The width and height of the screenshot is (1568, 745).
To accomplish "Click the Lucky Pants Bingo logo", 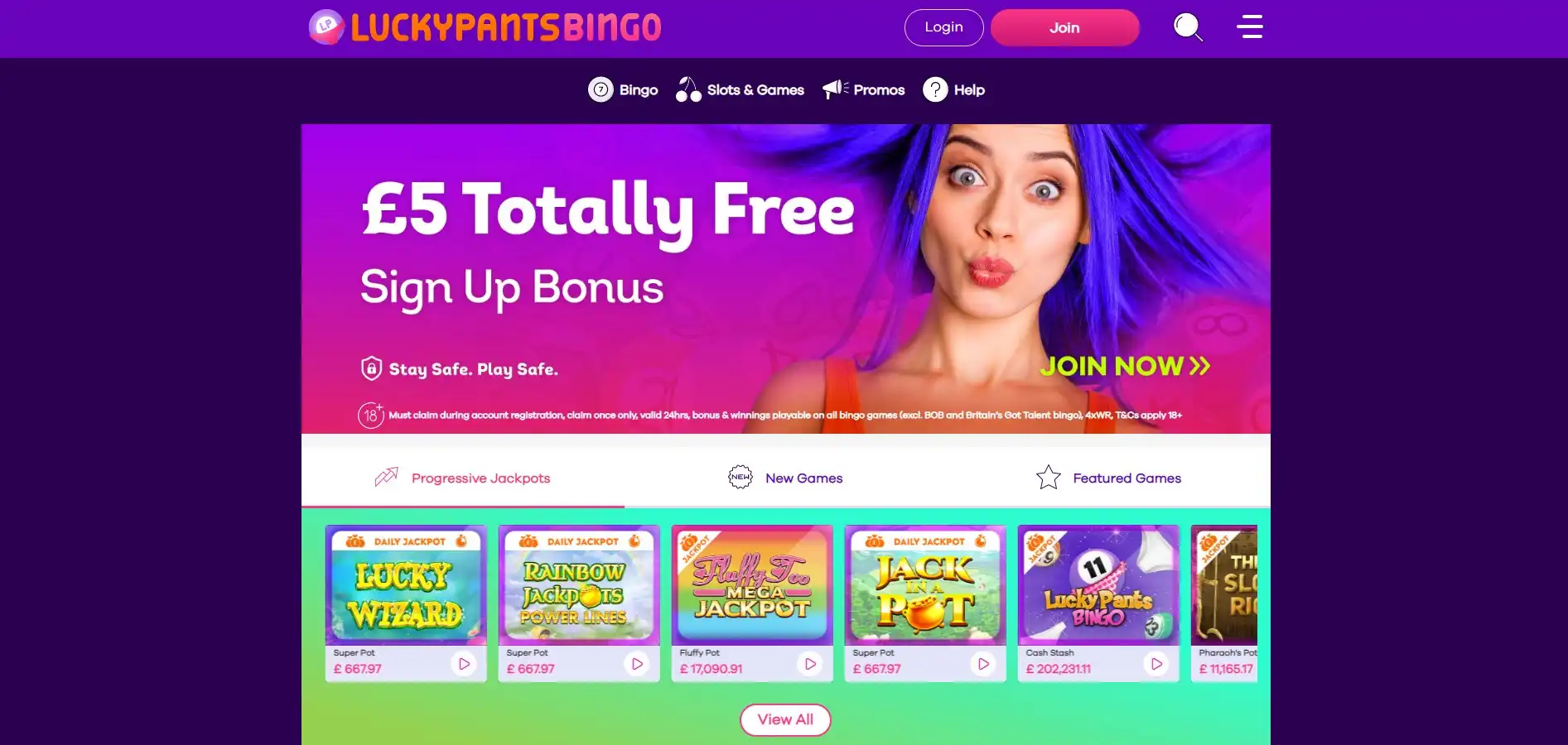I will pos(485,27).
